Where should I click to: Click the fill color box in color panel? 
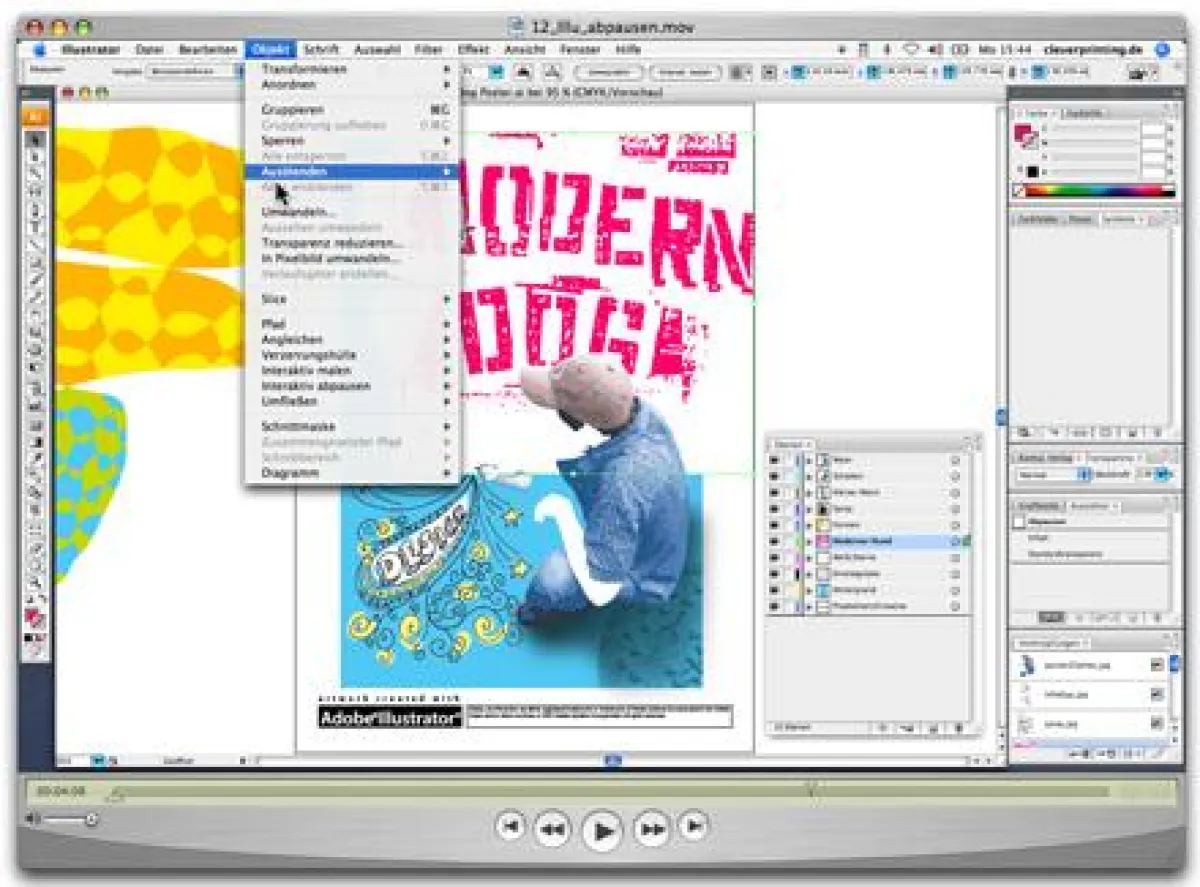(1023, 132)
